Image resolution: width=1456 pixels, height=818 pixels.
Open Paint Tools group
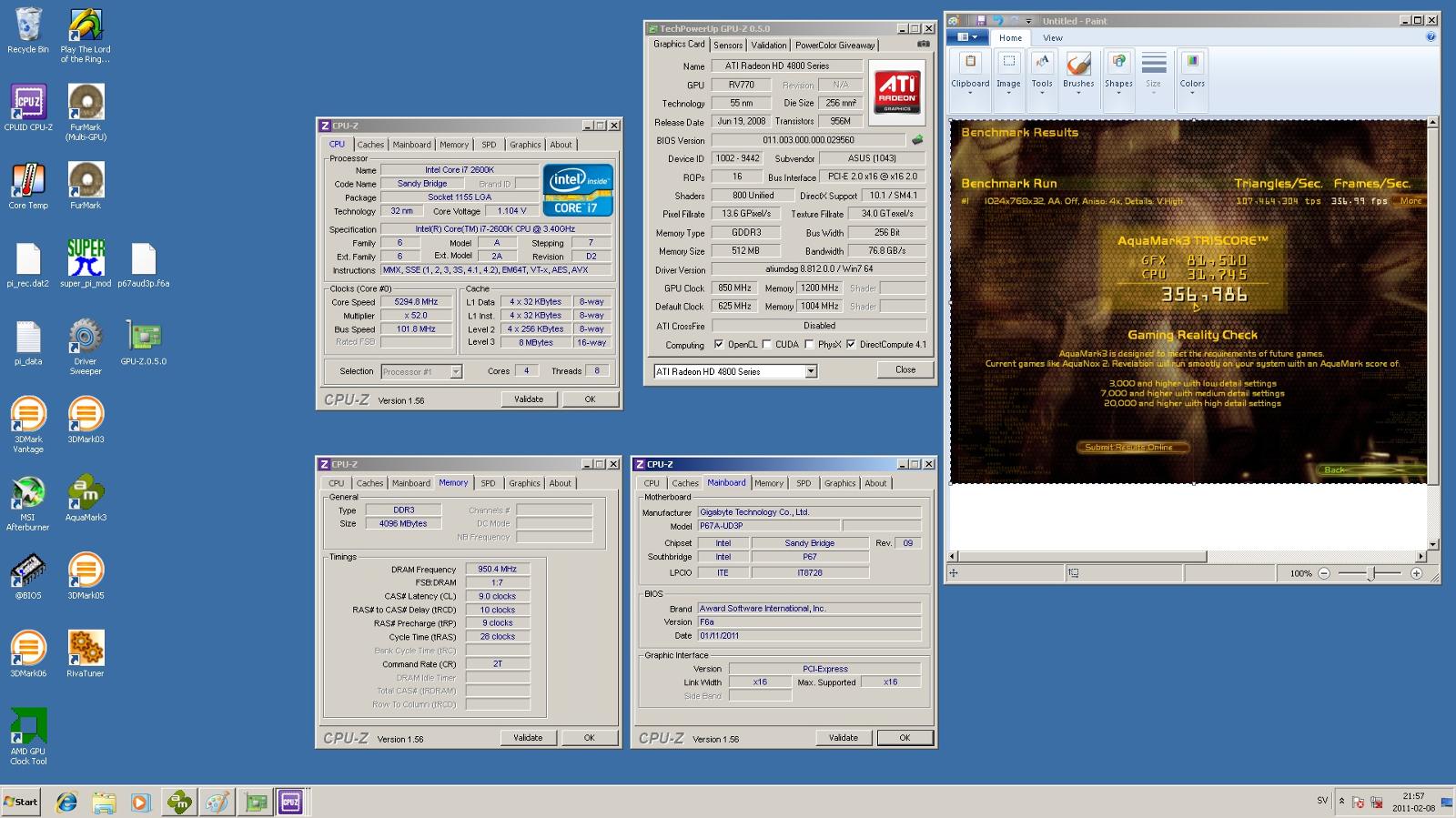click(1042, 71)
